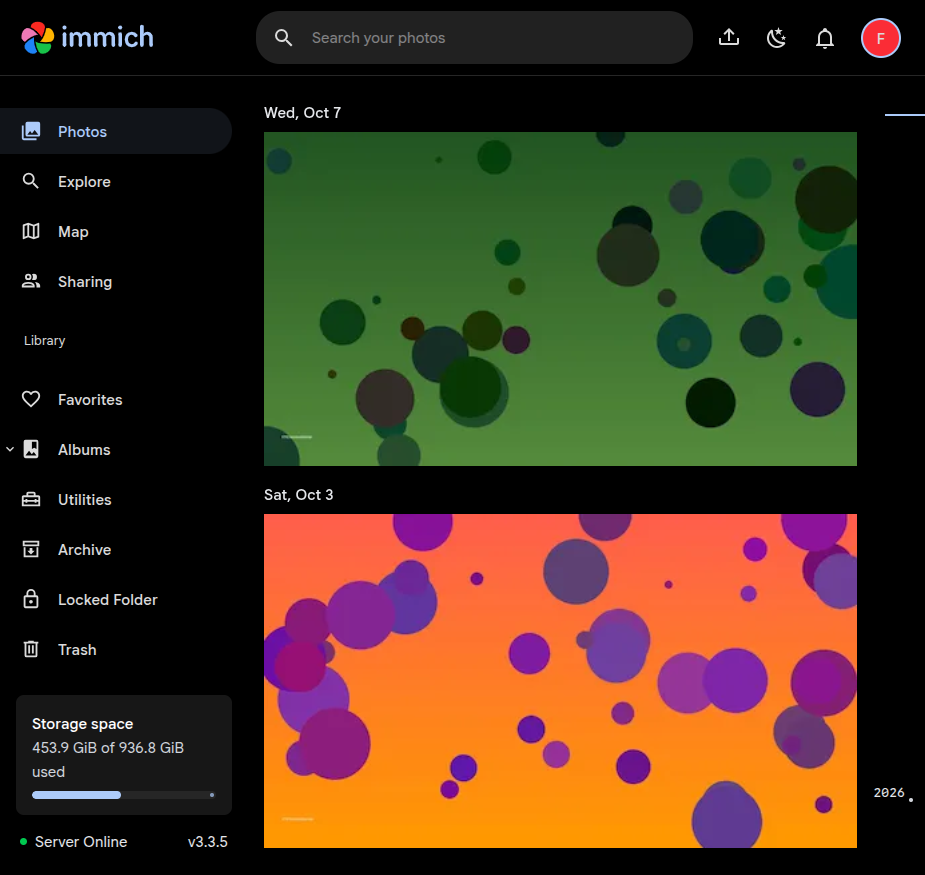This screenshot has height=875, width=925.
Task: Click the 'Server Online' status text
Action: [x=81, y=842]
